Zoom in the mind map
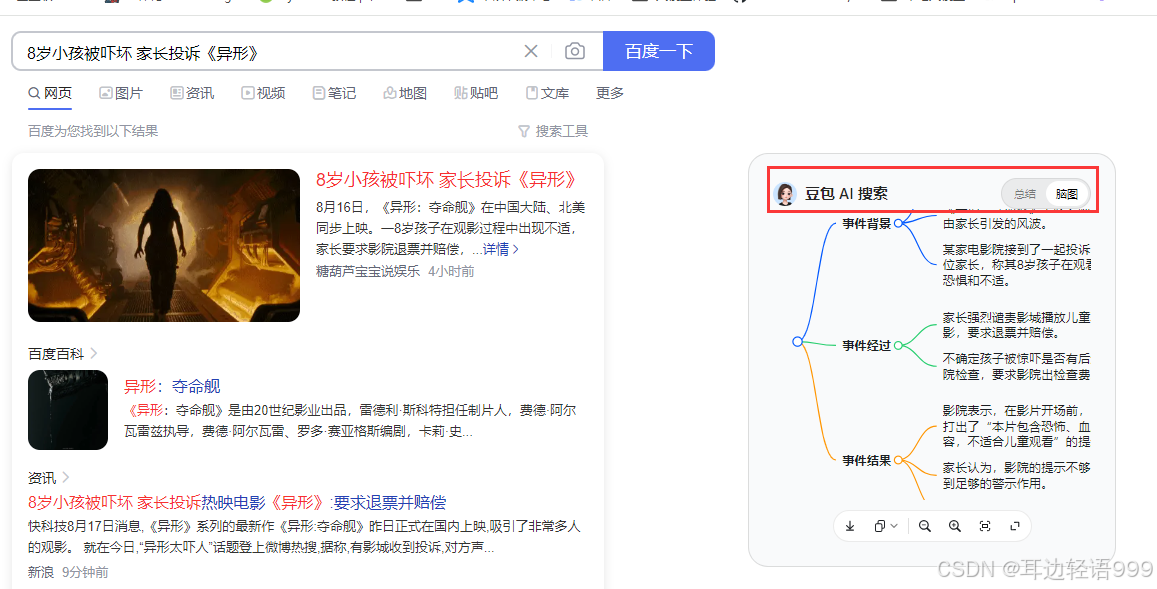The height and width of the screenshot is (589, 1157). point(955,526)
